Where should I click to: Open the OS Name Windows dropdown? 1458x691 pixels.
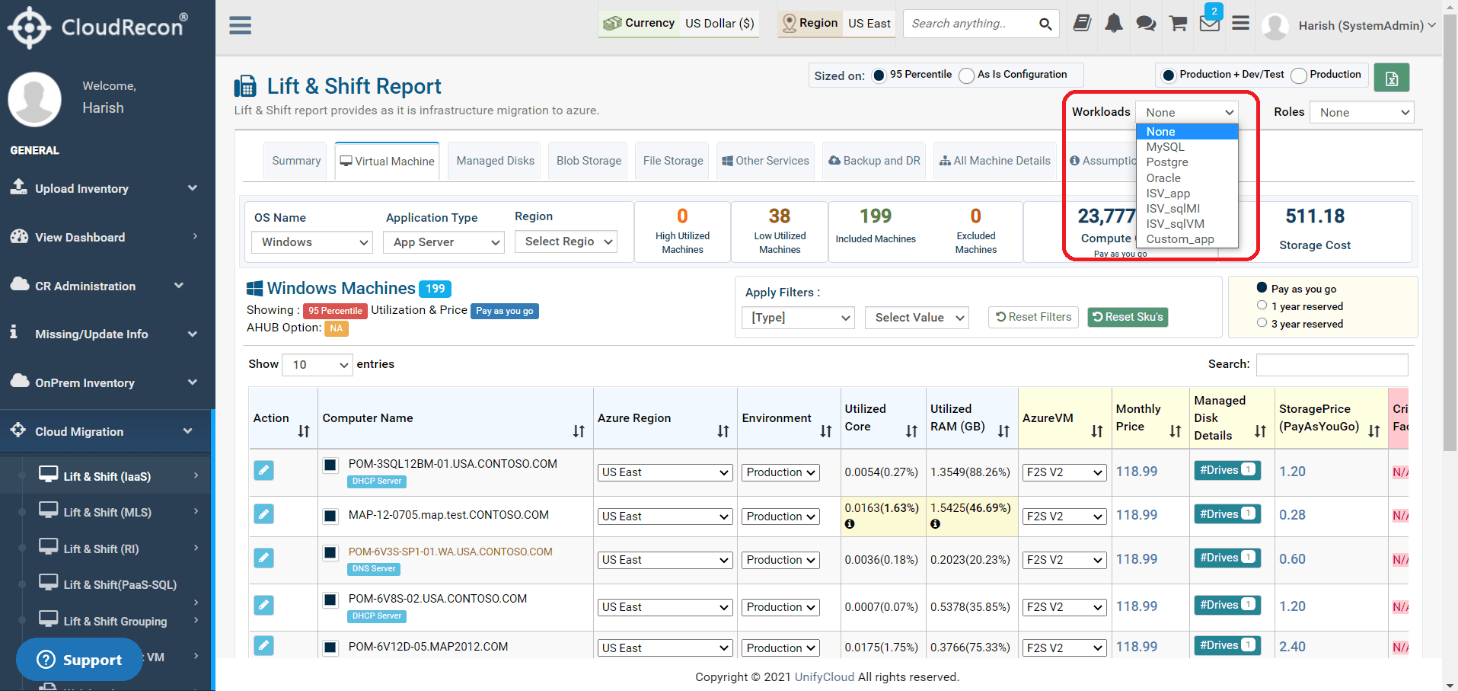pyautogui.click(x=313, y=242)
